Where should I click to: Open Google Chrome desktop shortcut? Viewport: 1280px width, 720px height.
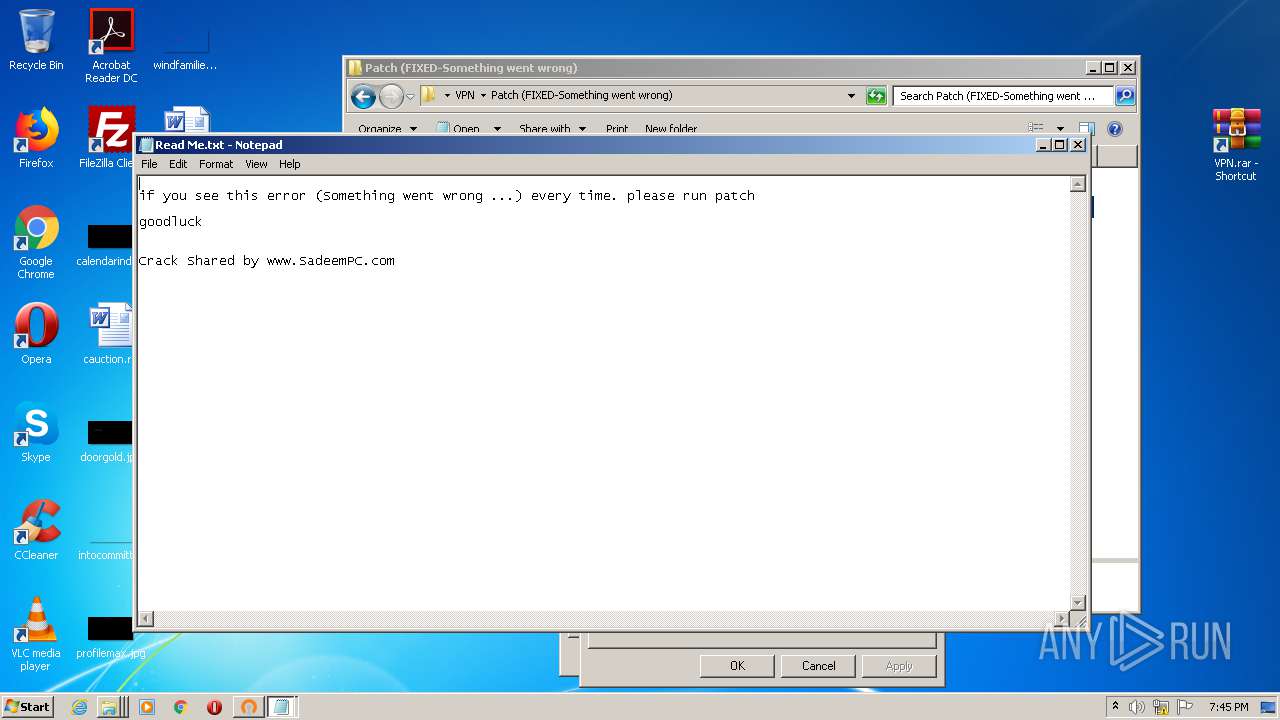[36, 242]
